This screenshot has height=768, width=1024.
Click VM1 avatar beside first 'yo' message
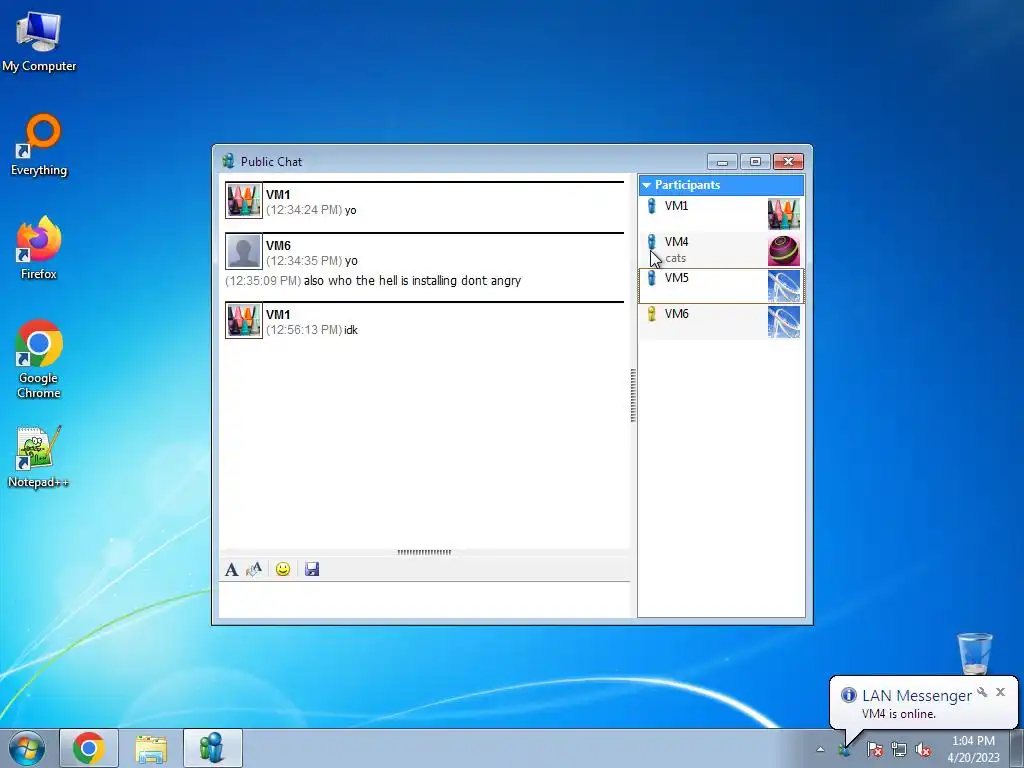click(244, 200)
